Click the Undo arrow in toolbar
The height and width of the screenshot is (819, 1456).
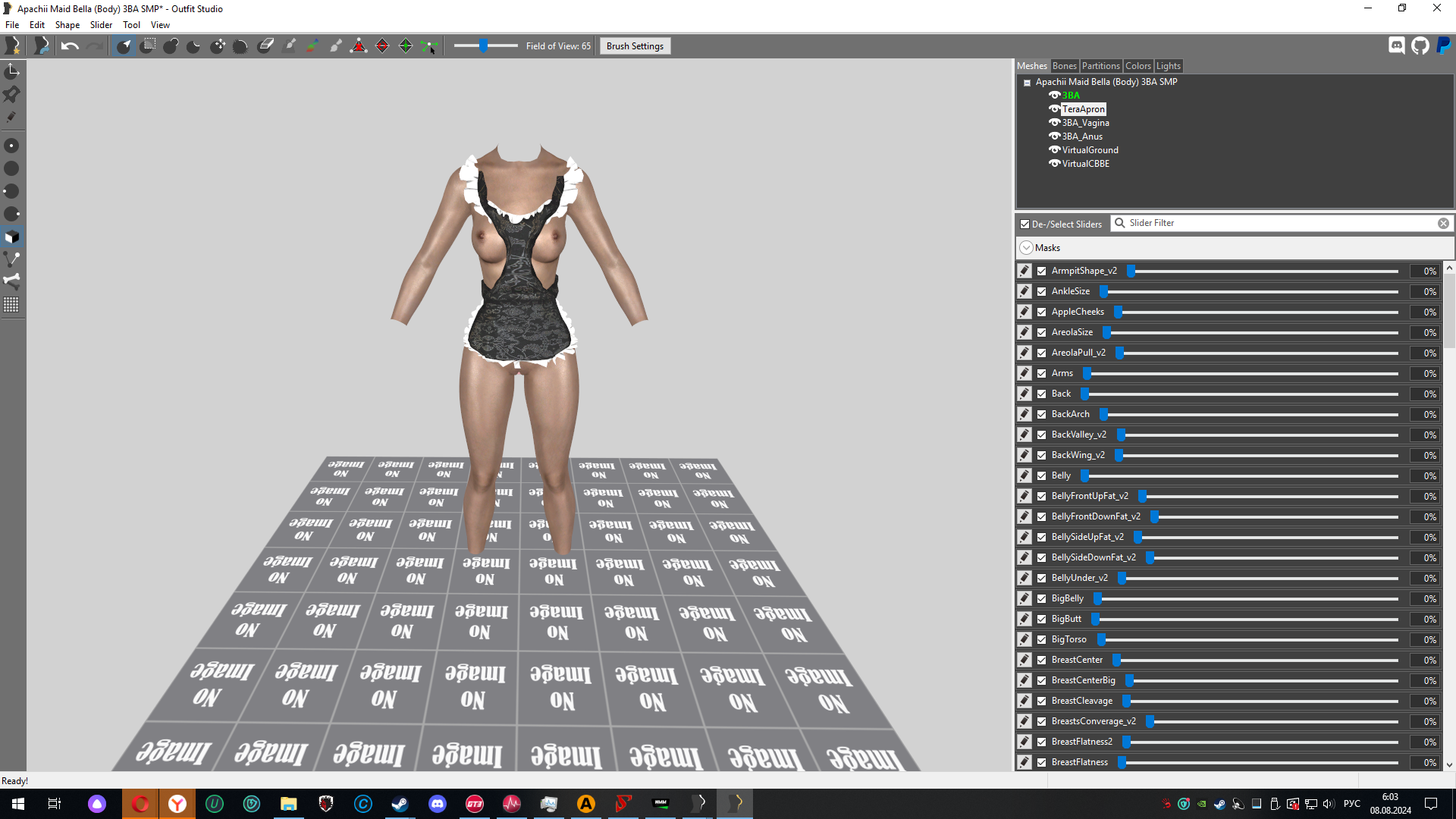click(70, 46)
